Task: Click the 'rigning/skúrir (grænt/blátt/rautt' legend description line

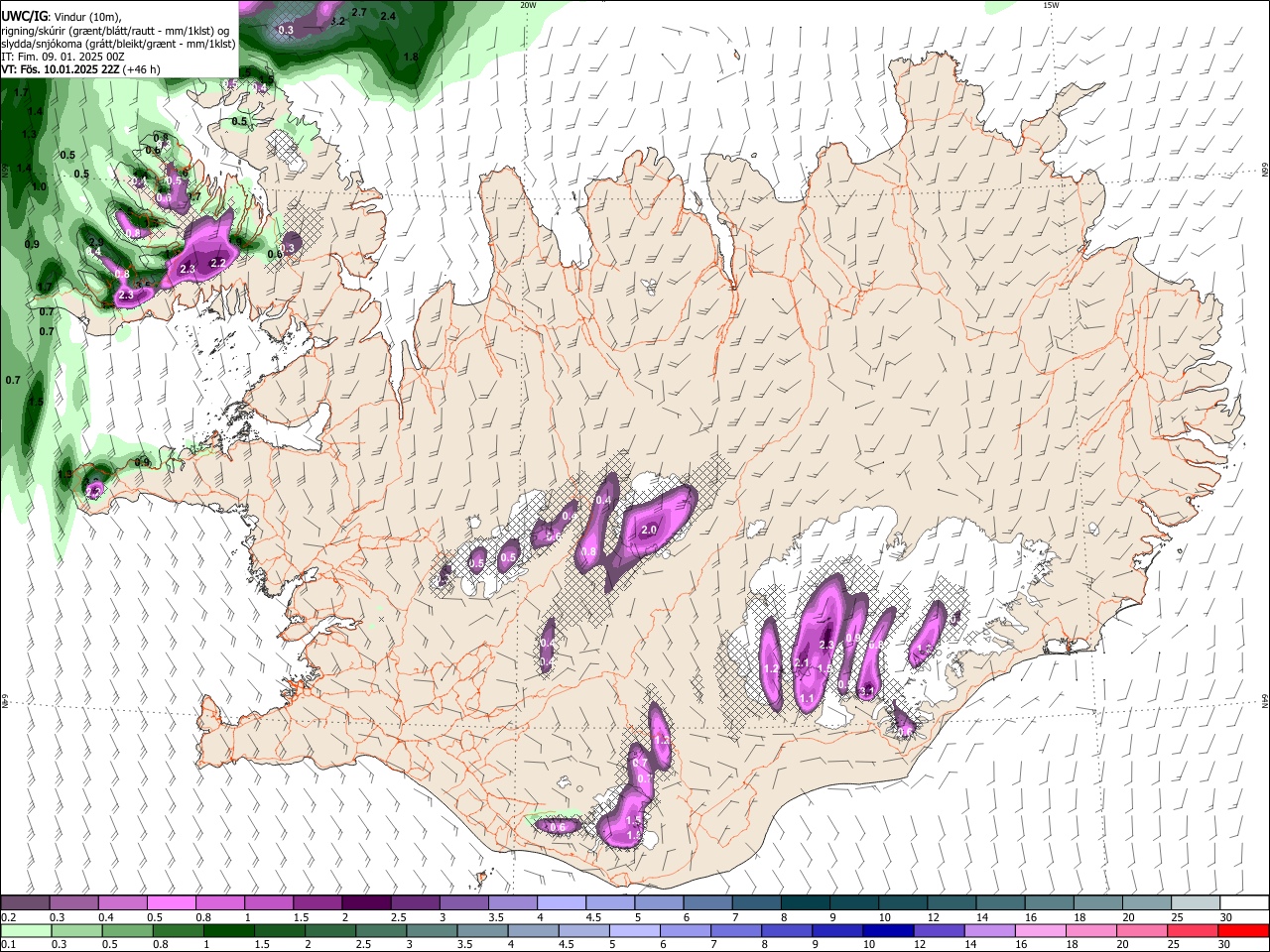Action: [116, 31]
